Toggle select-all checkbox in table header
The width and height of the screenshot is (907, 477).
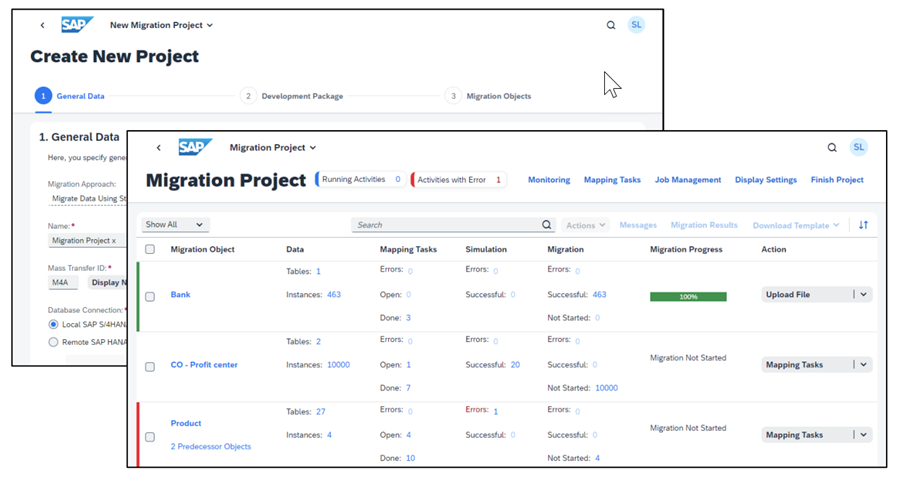click(x=150, y=249)
